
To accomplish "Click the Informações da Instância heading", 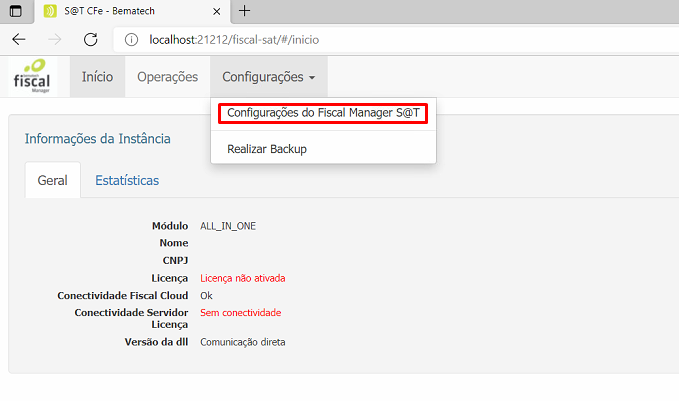I will tap(97, 139).
